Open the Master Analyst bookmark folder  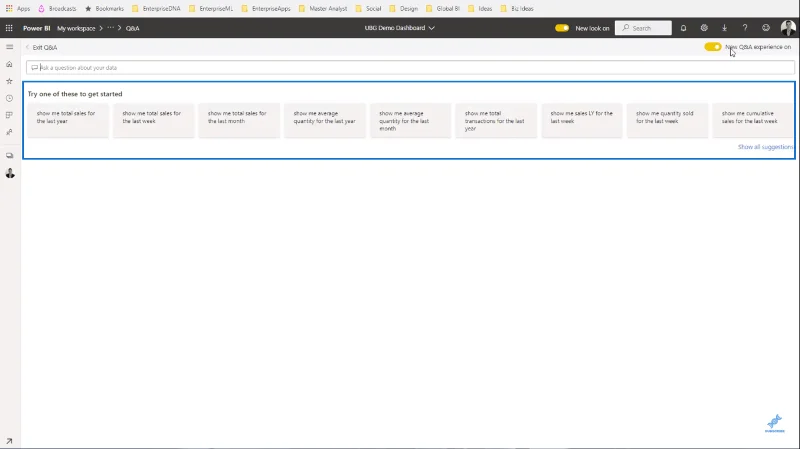(x=323, y=9)
